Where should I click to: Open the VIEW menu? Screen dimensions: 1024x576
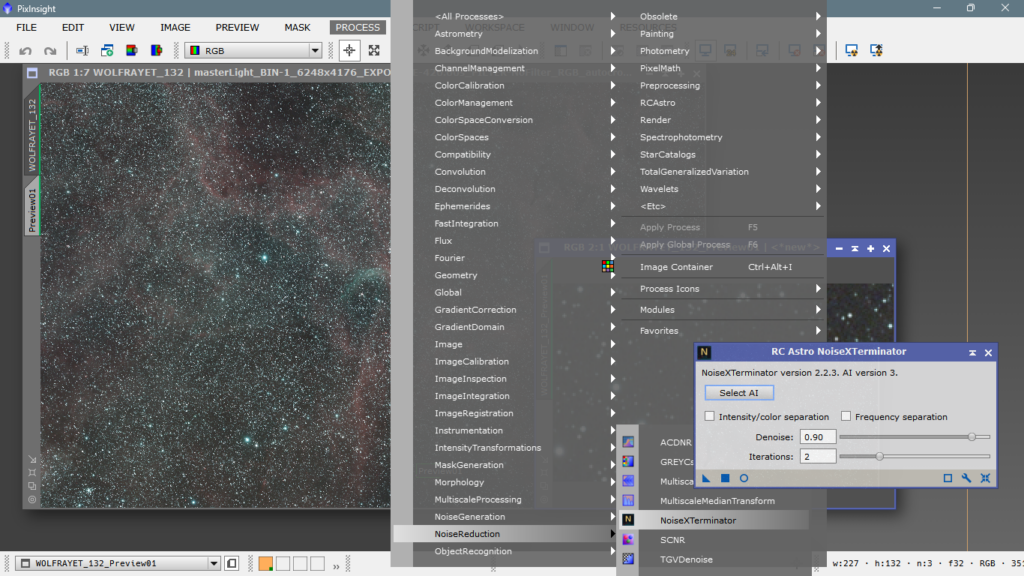coord(121,27)
